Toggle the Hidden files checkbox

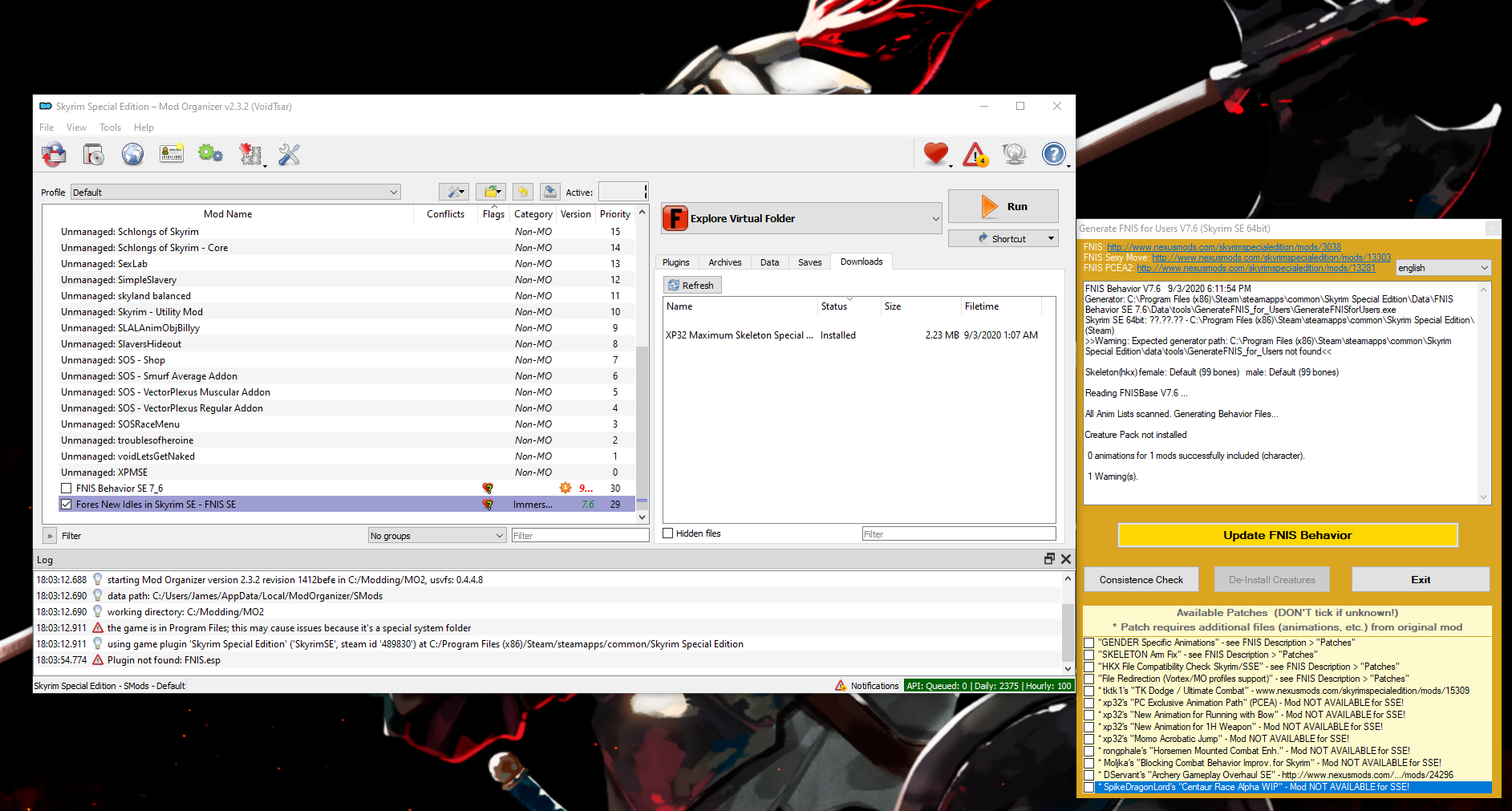click(x=668, y=533)
